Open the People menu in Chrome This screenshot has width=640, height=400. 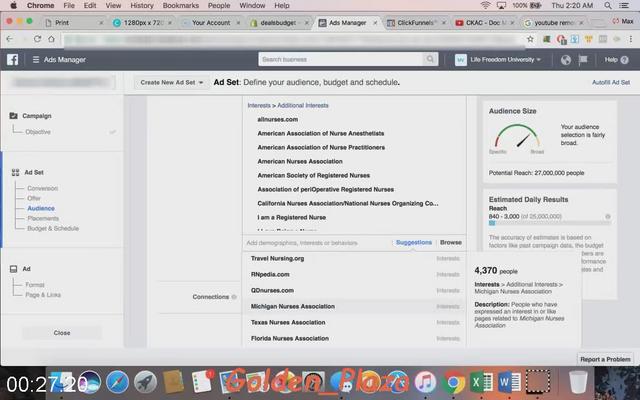click(x=219, y=5)
